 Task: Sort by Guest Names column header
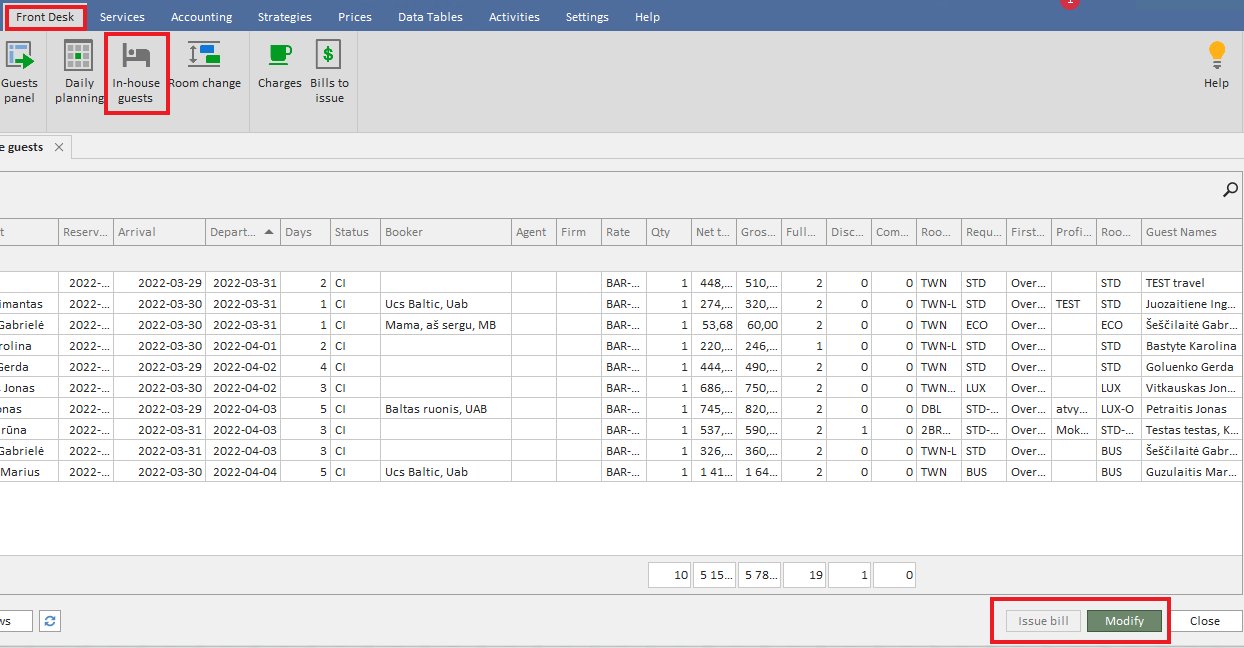click(x=1193, y=232)
